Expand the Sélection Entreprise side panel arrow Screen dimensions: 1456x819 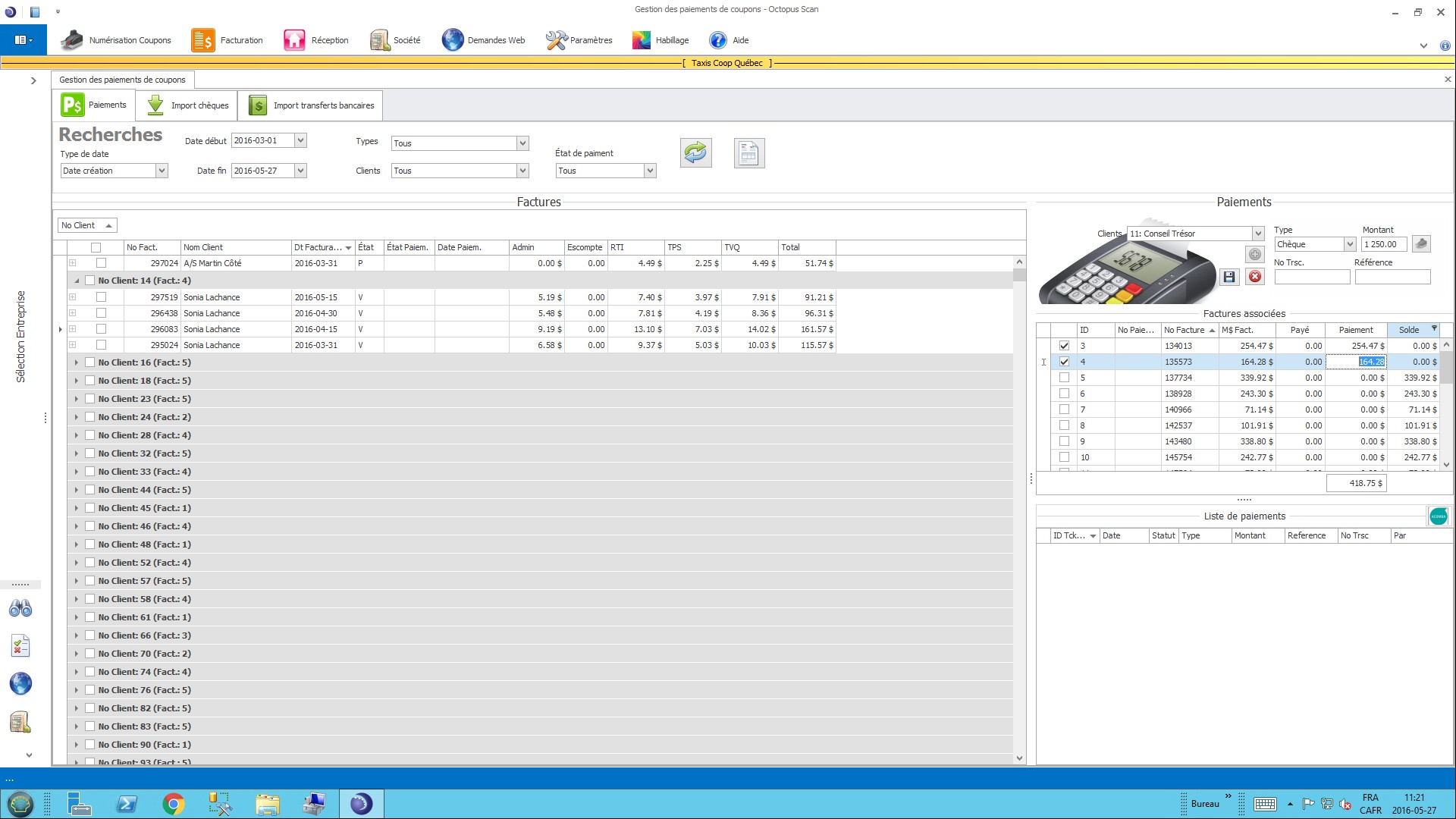[33, 80]
